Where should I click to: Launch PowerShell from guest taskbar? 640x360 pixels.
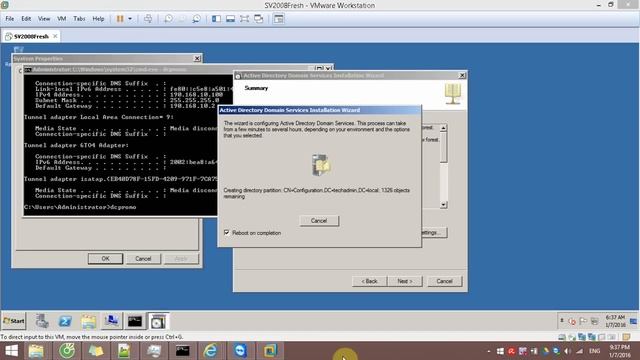(x=65, y=321)
